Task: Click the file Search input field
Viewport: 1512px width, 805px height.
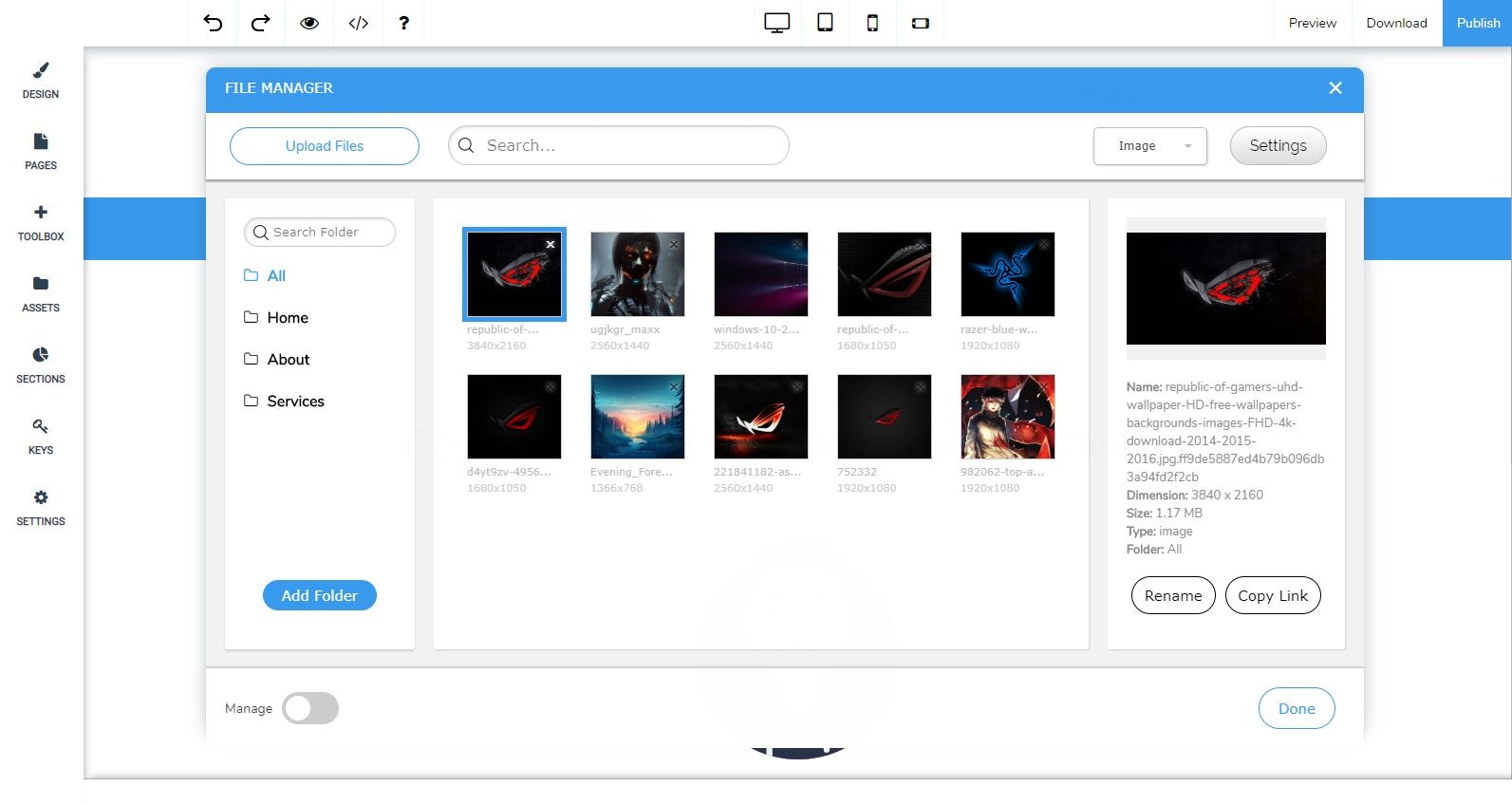Action: (619, 145)
